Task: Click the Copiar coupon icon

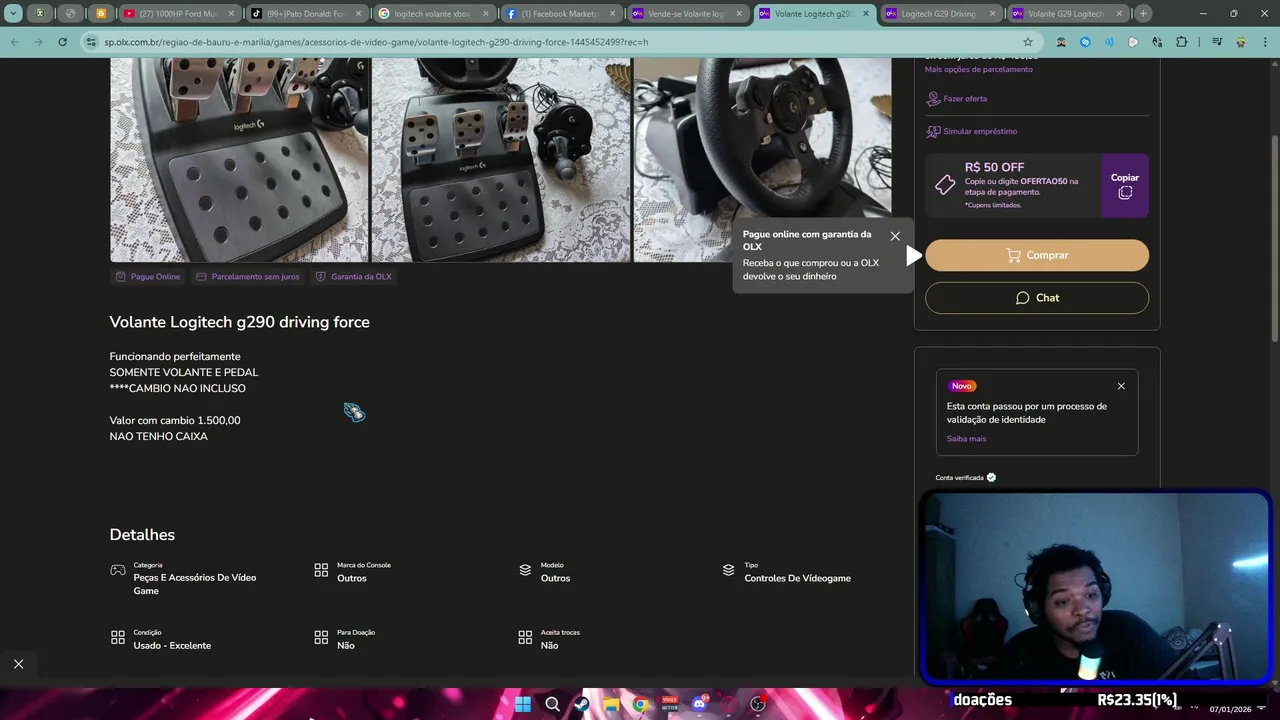Action: tap(1125, 192)
